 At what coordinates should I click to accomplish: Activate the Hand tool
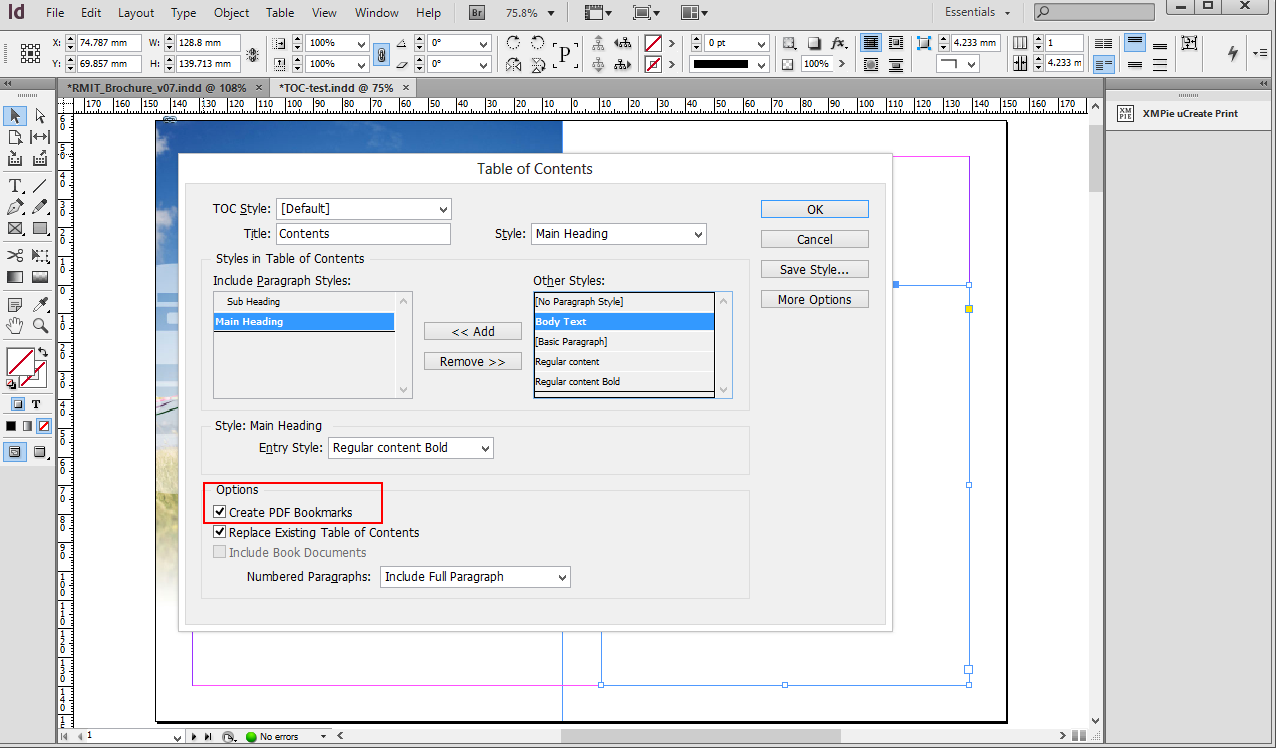pyautogui.click(x=16, y=327)
